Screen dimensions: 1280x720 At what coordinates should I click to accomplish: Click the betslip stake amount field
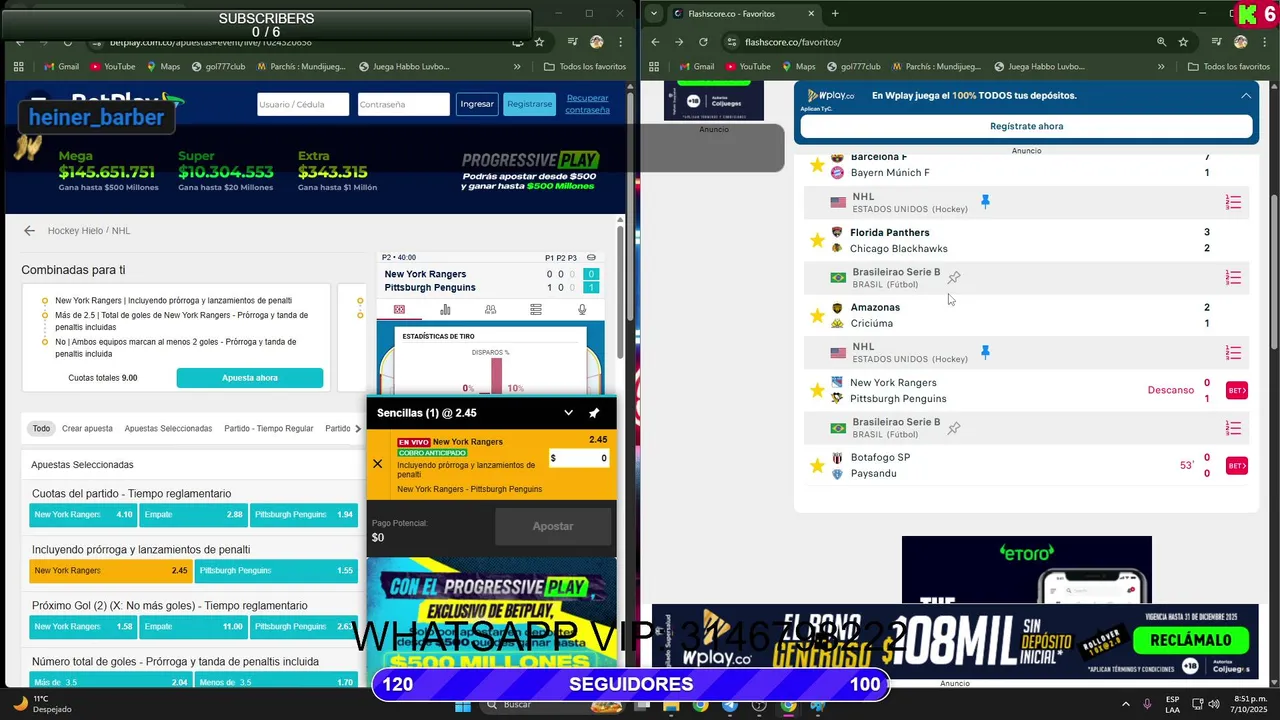point(579,458)
